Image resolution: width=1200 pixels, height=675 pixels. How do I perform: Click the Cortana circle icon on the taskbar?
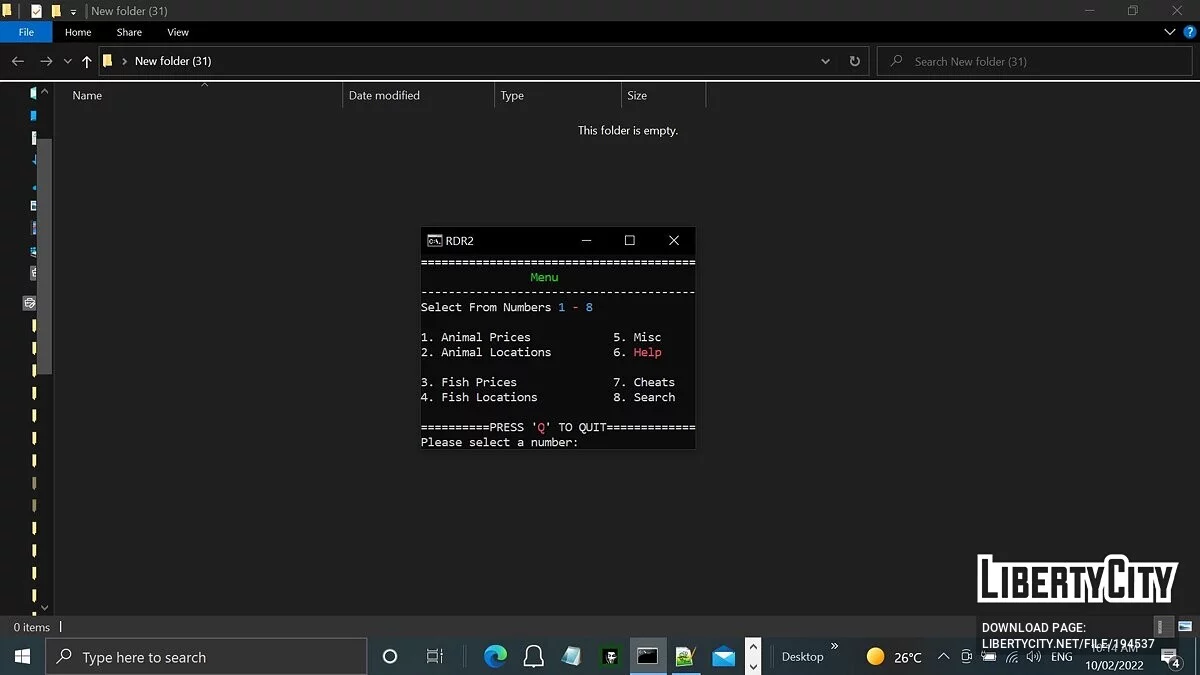click(390, 656)
